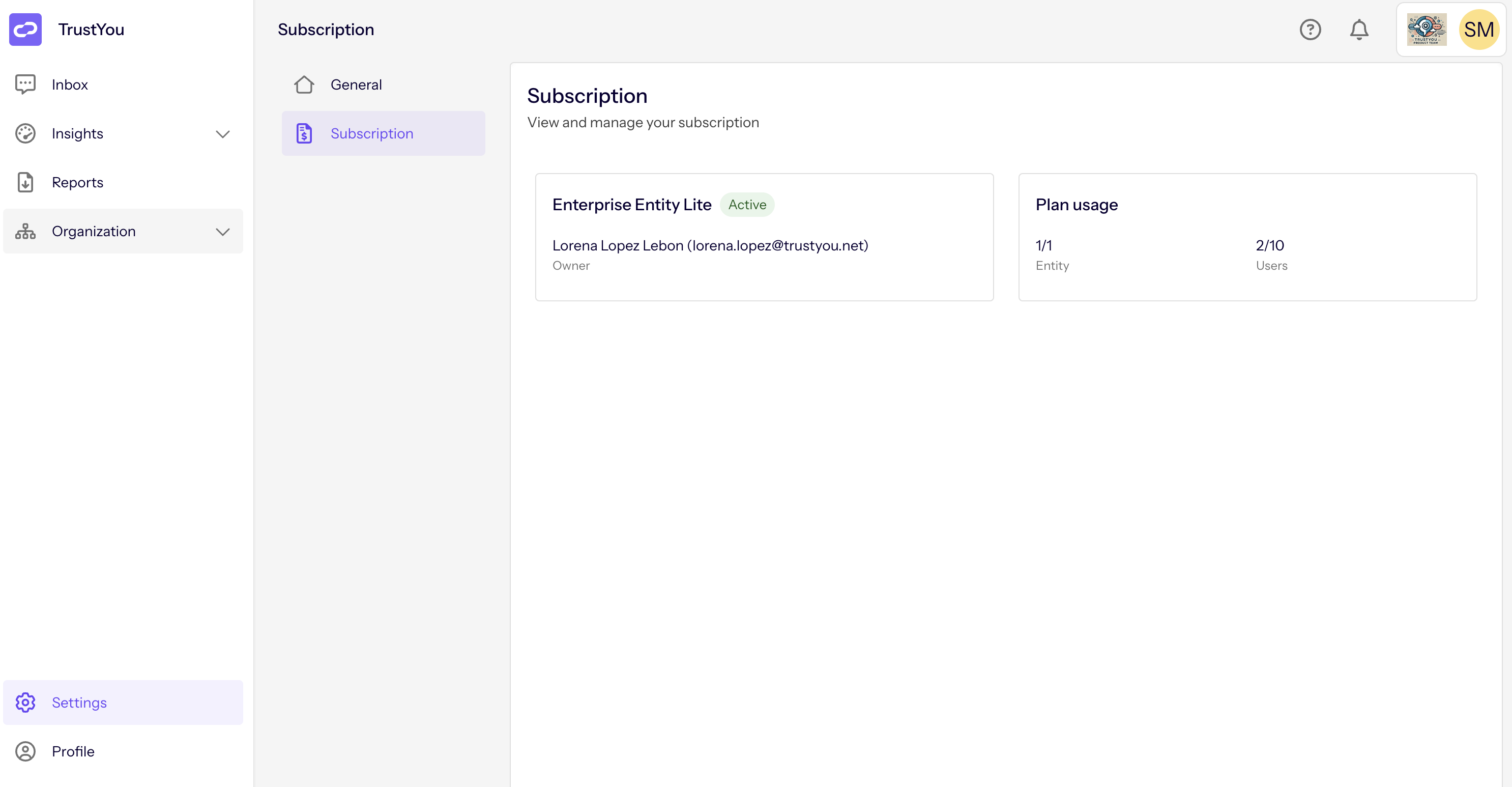
Task: Select the Subscription settings tab
Action: pyautogui.click(x=383, y=133)
